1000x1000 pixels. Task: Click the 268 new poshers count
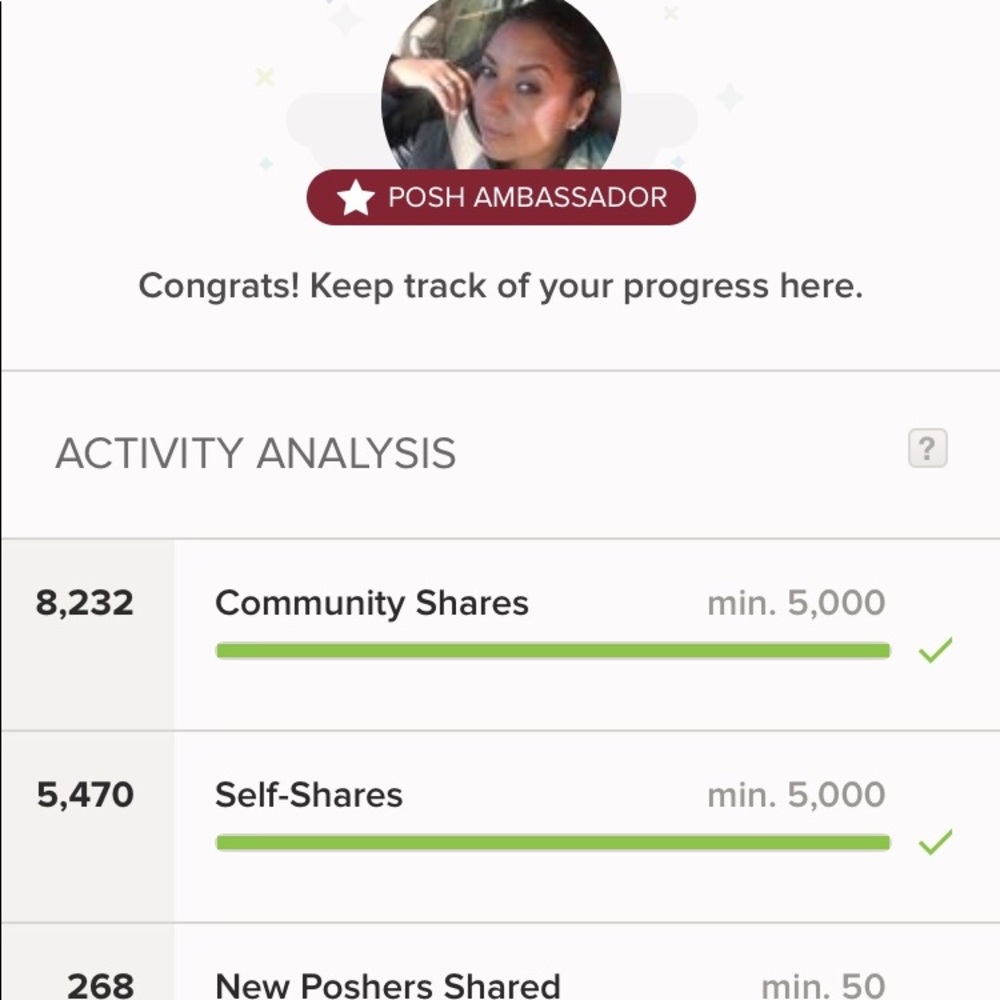[x=100, y=985]
